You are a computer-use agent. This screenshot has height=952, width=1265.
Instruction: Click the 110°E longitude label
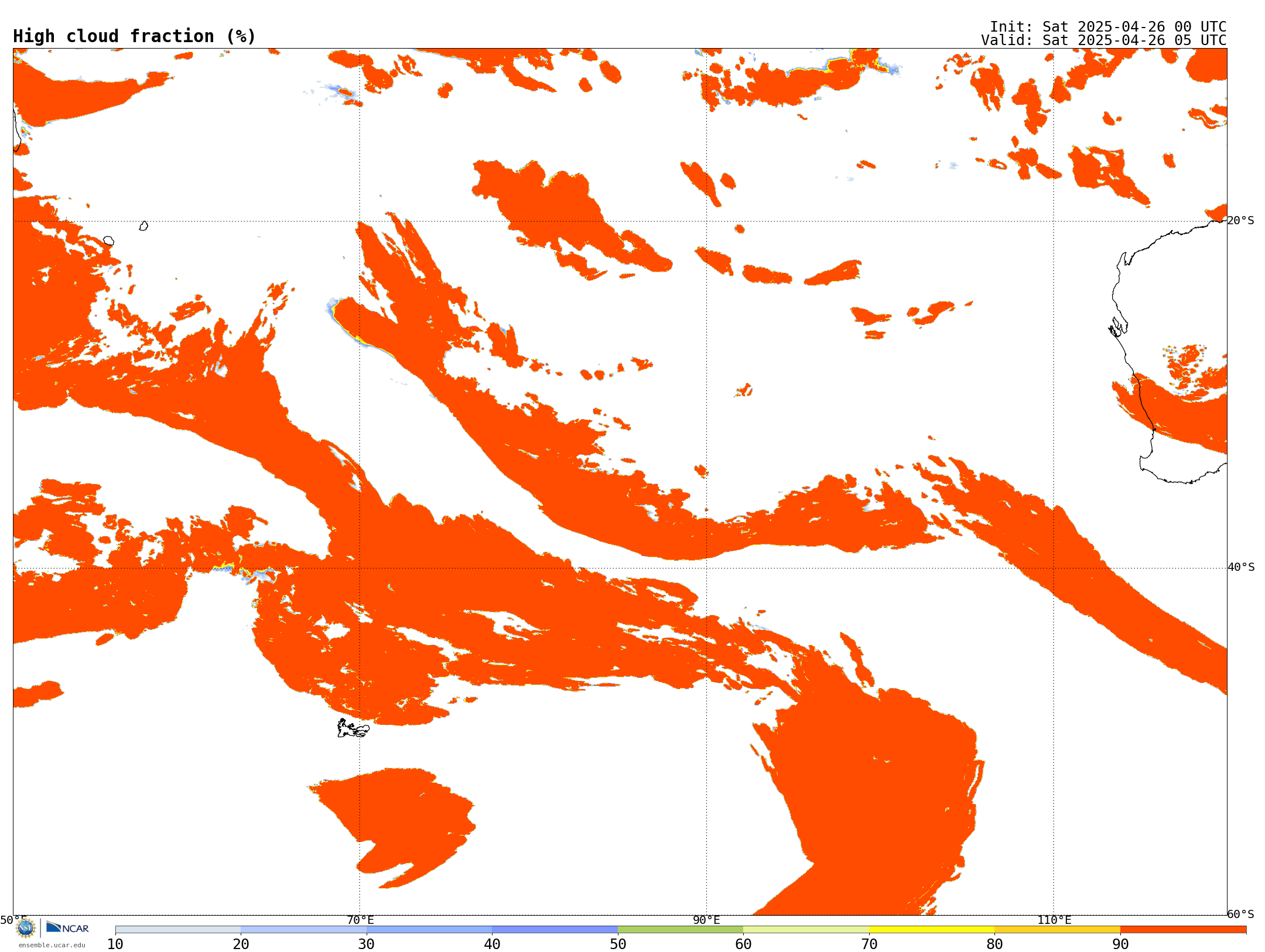[x=1054, y=920]
